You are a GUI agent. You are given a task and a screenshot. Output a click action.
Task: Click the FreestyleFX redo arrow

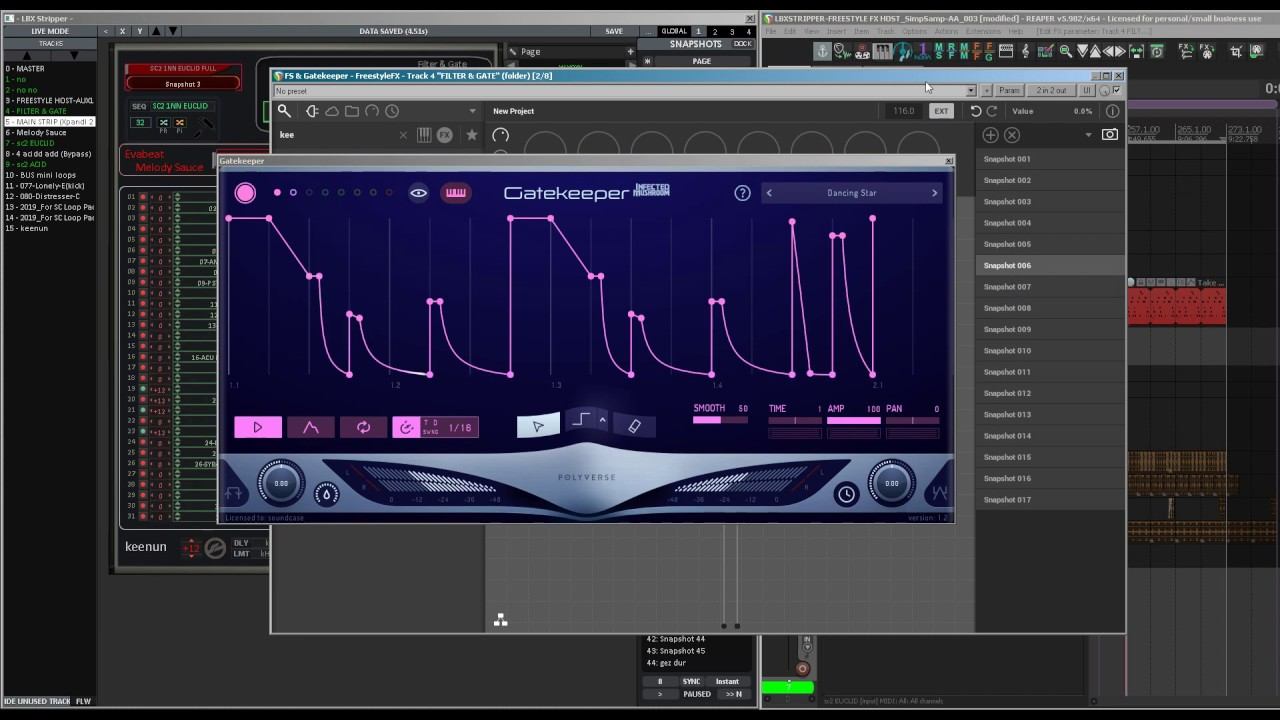click(x=992, y=111)
